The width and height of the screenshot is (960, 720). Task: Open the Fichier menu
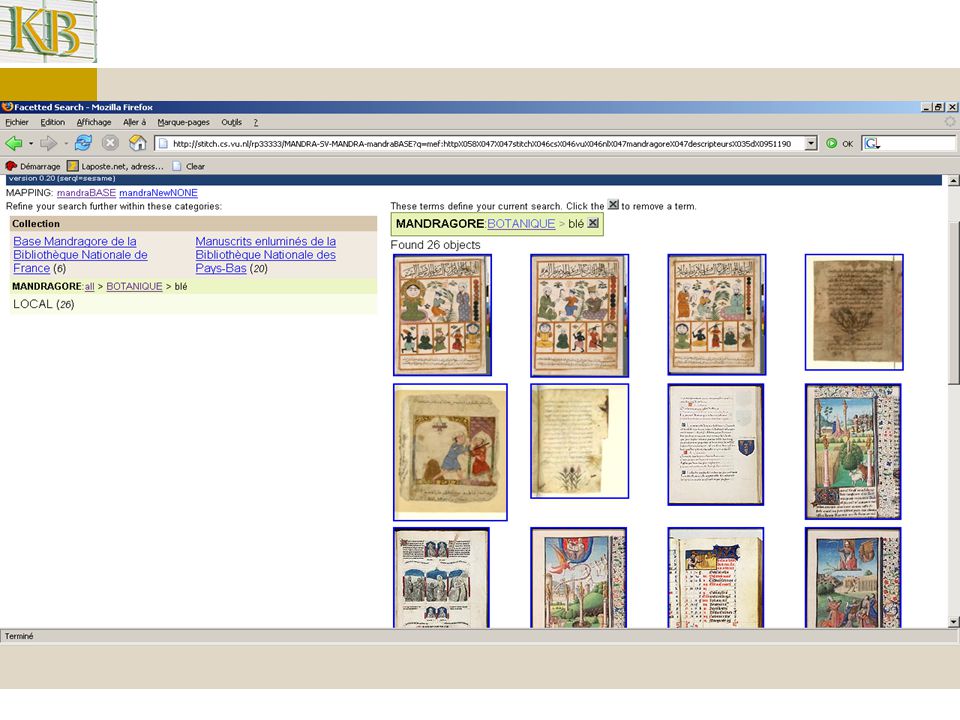click(x=17, y=122)
